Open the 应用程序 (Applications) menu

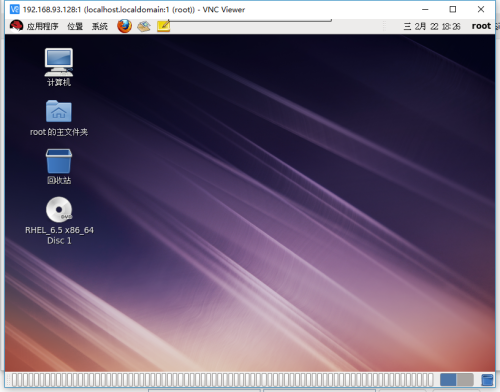[x=42, y=26]
